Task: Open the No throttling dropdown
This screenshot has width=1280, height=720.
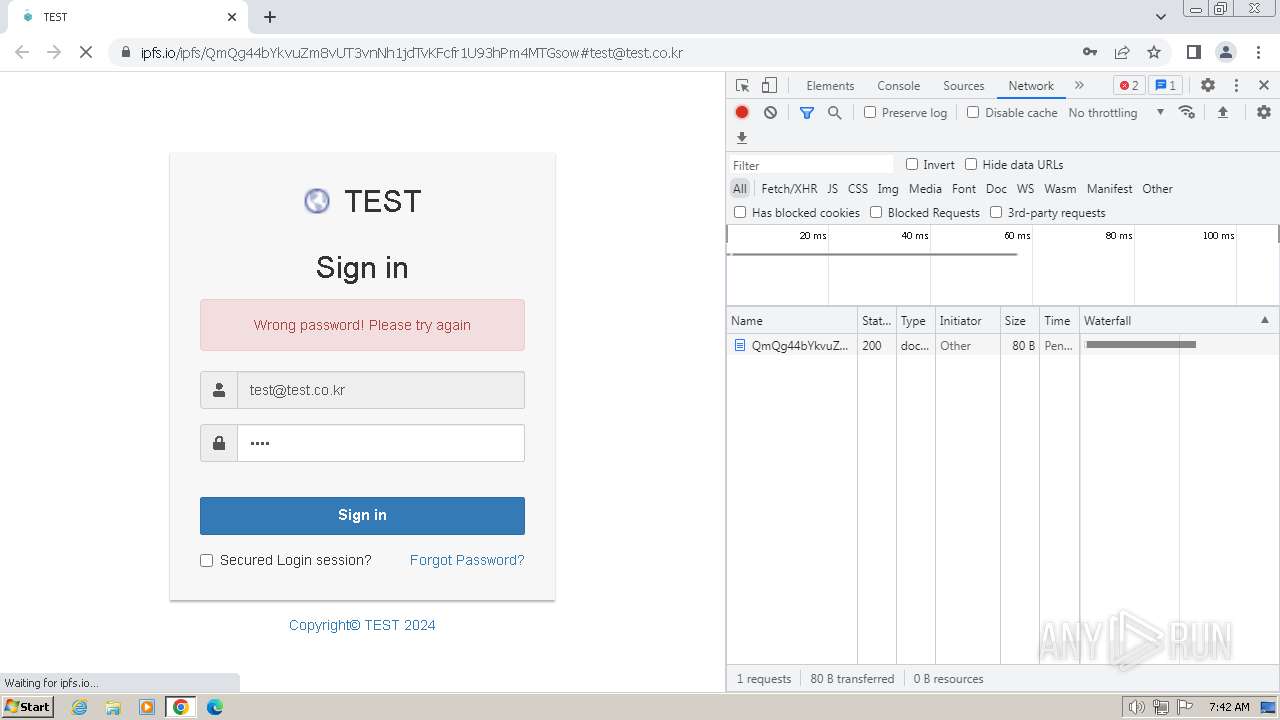Action: click(x=1116, y=113)
